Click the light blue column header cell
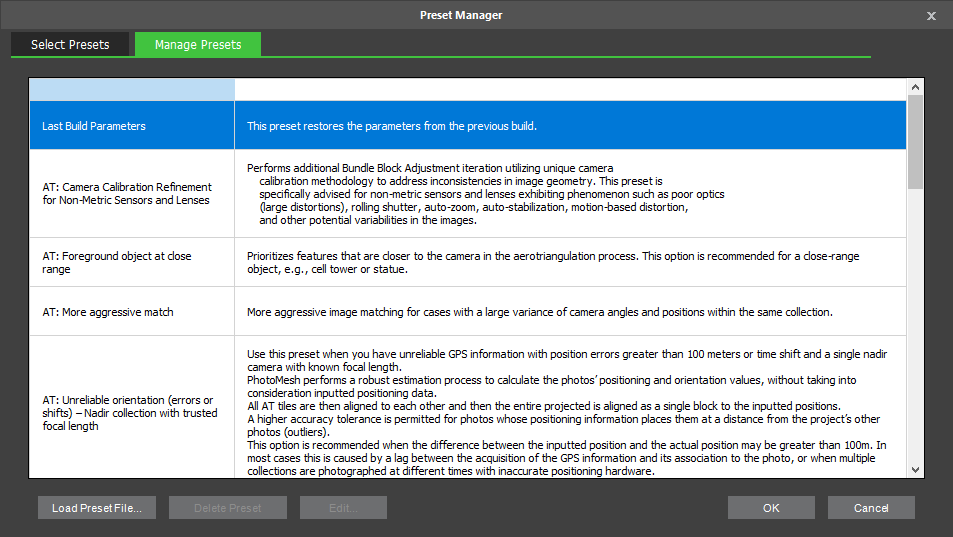953x537 pixels. tap(132, 89)
